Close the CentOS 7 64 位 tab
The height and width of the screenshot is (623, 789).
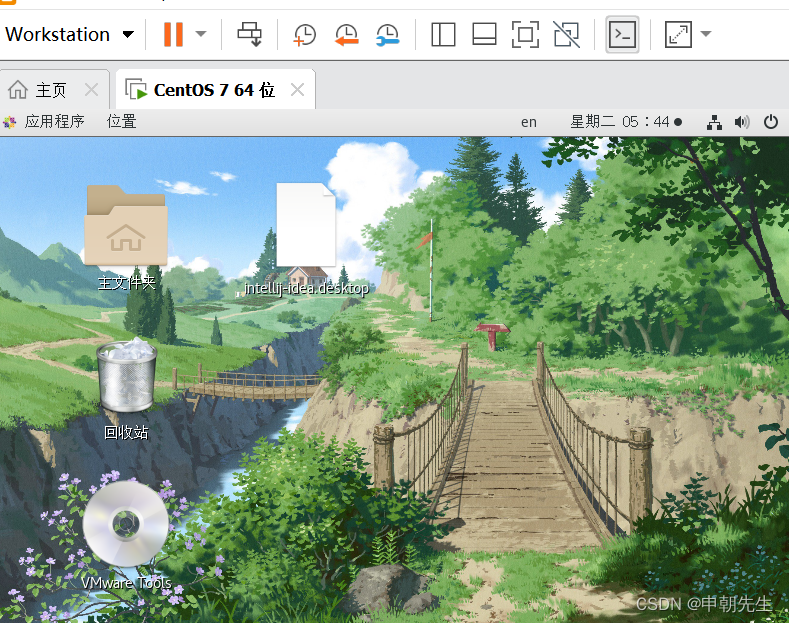click(x=297, y=90)
